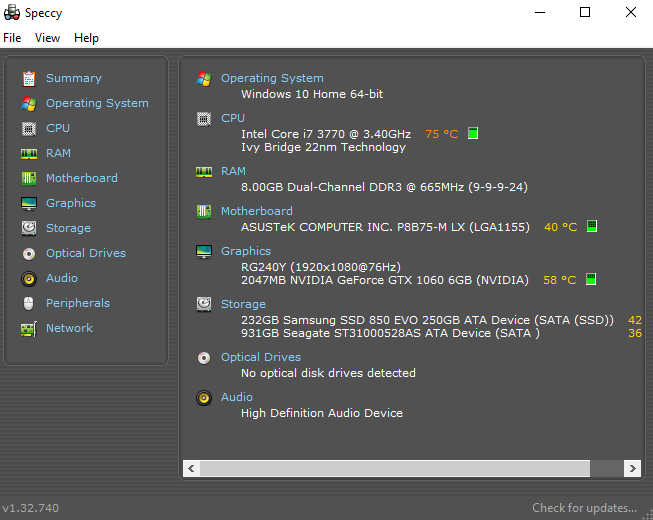Click the Samsung SSD 850 EVO storage line
The width and height of the screenshot is (653, 520).
pos(427,320)
